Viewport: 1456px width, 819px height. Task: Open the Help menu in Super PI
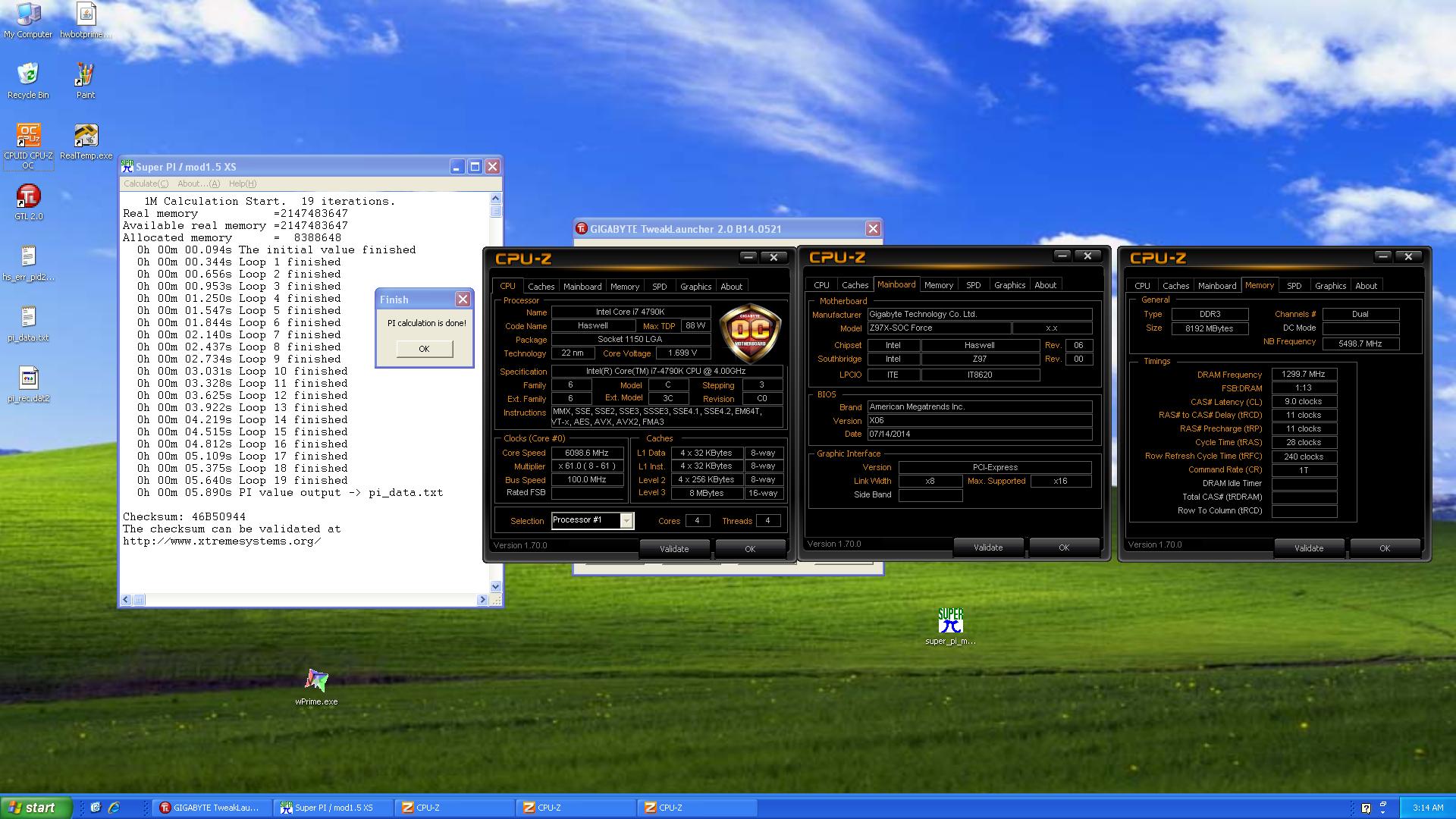[243, 184]
